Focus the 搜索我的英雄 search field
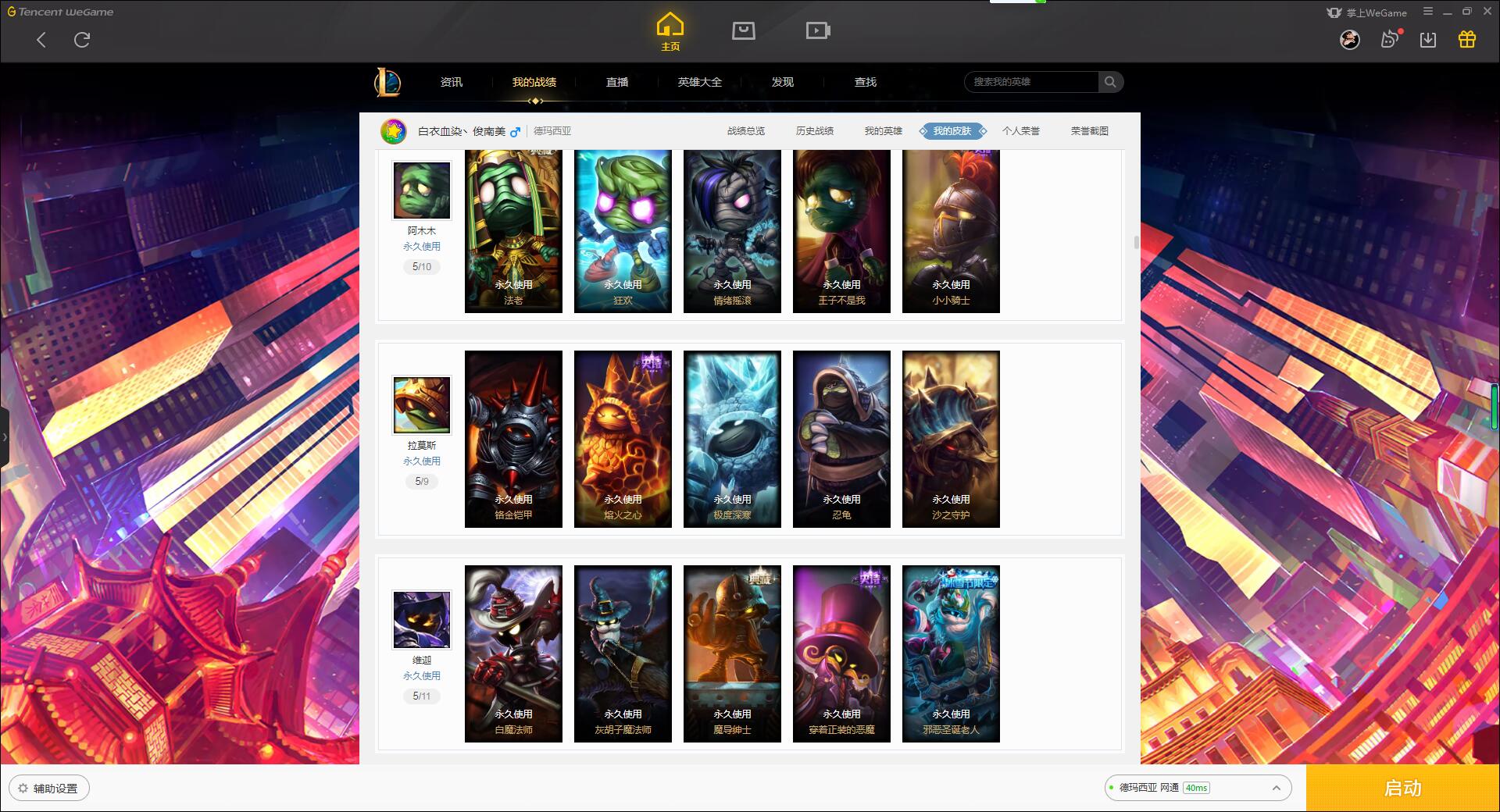Image resolution: width=1500 pixels, height=812 pixels. point(1032,82)
